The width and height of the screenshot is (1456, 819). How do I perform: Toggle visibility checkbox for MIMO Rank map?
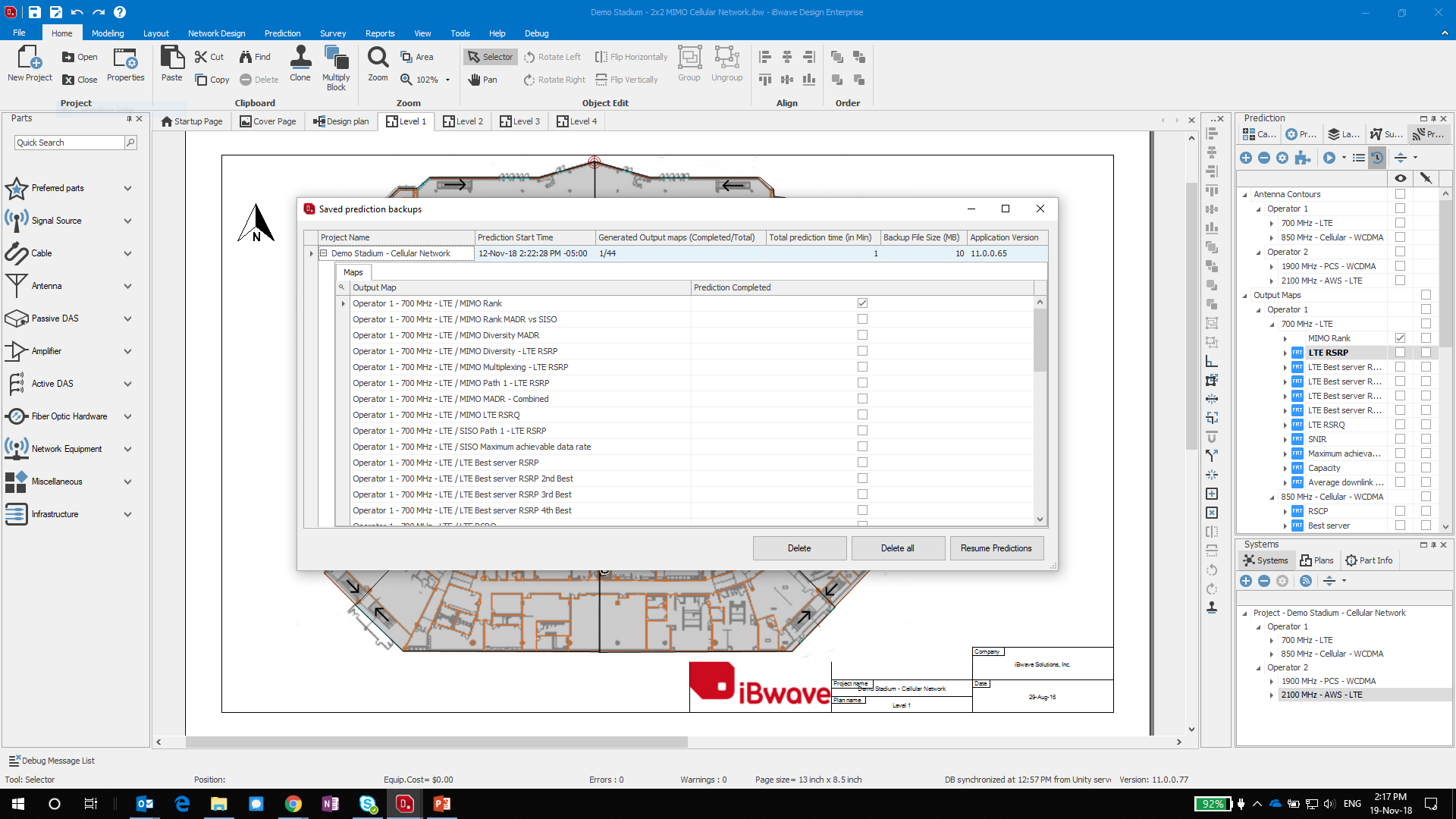pyautogui.click(x=1400, y=338)
